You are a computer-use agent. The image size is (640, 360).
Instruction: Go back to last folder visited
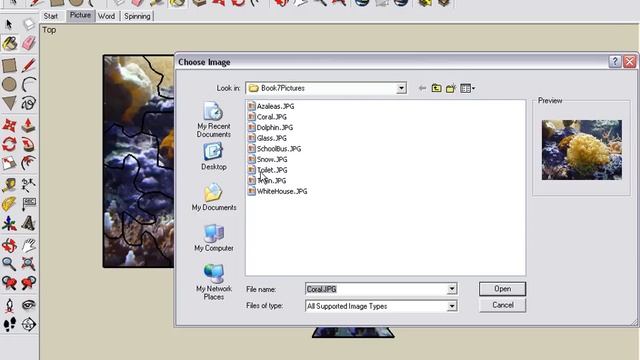tap(422, 88)
